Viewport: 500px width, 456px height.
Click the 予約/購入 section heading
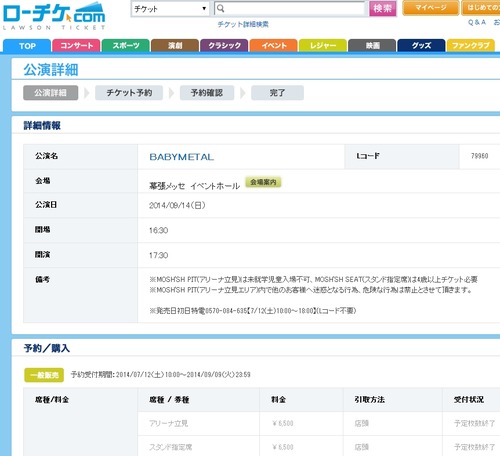[47, 348]
